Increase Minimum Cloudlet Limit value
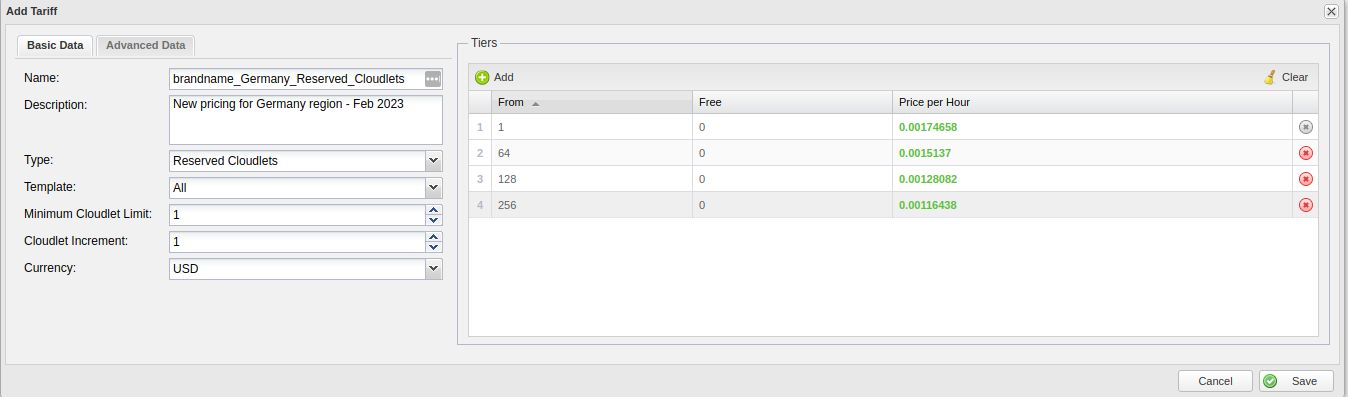This screenshot has width=1348, height=397. tap(433, 210)
